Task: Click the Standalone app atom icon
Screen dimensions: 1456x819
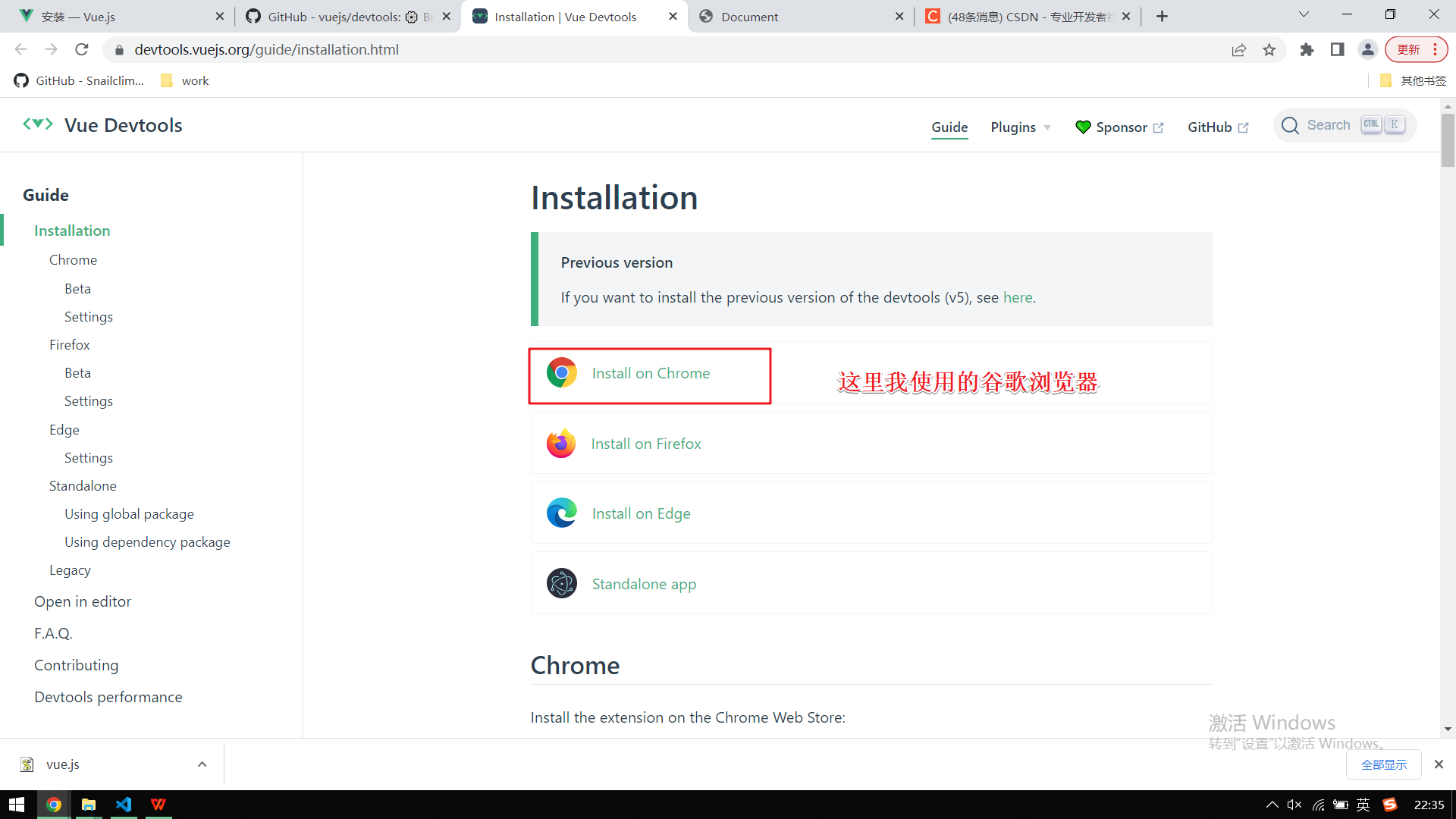Action: (x=562, y=583)
